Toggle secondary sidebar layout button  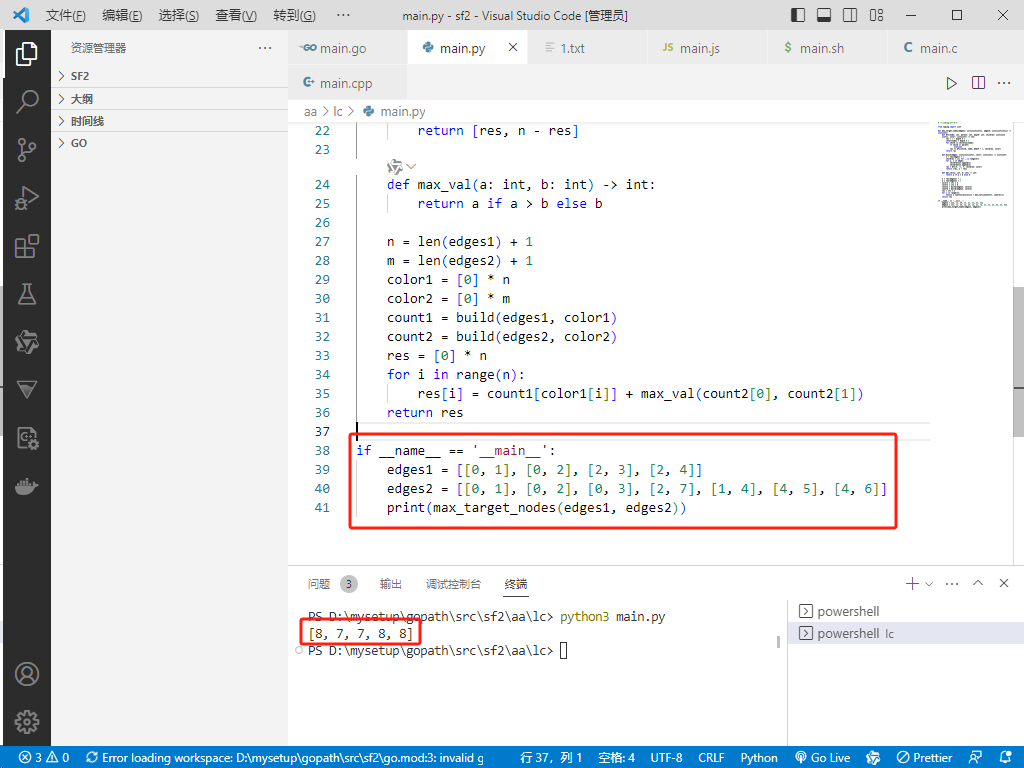pos(850,15)
